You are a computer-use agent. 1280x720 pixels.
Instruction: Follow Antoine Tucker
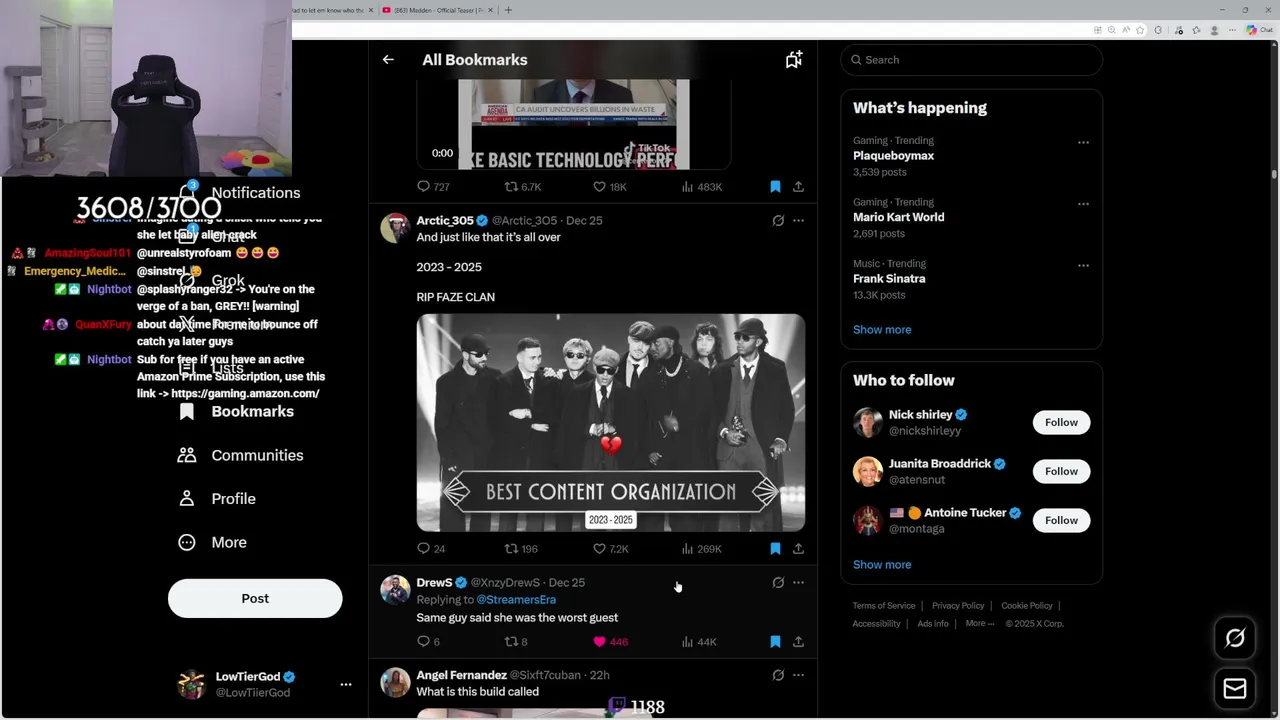(1061, 520)
